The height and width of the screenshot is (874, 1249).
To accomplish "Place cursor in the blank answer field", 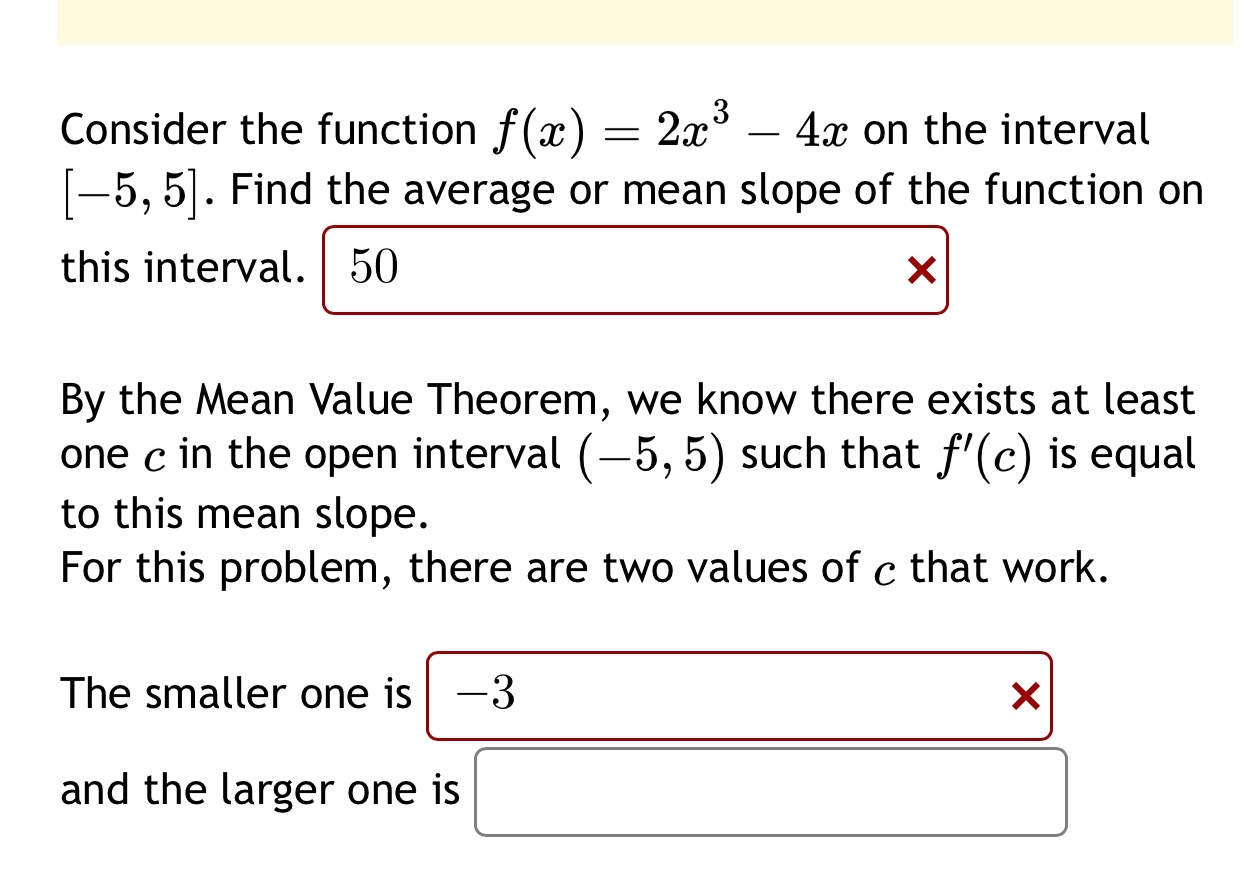I will (770, 792).
